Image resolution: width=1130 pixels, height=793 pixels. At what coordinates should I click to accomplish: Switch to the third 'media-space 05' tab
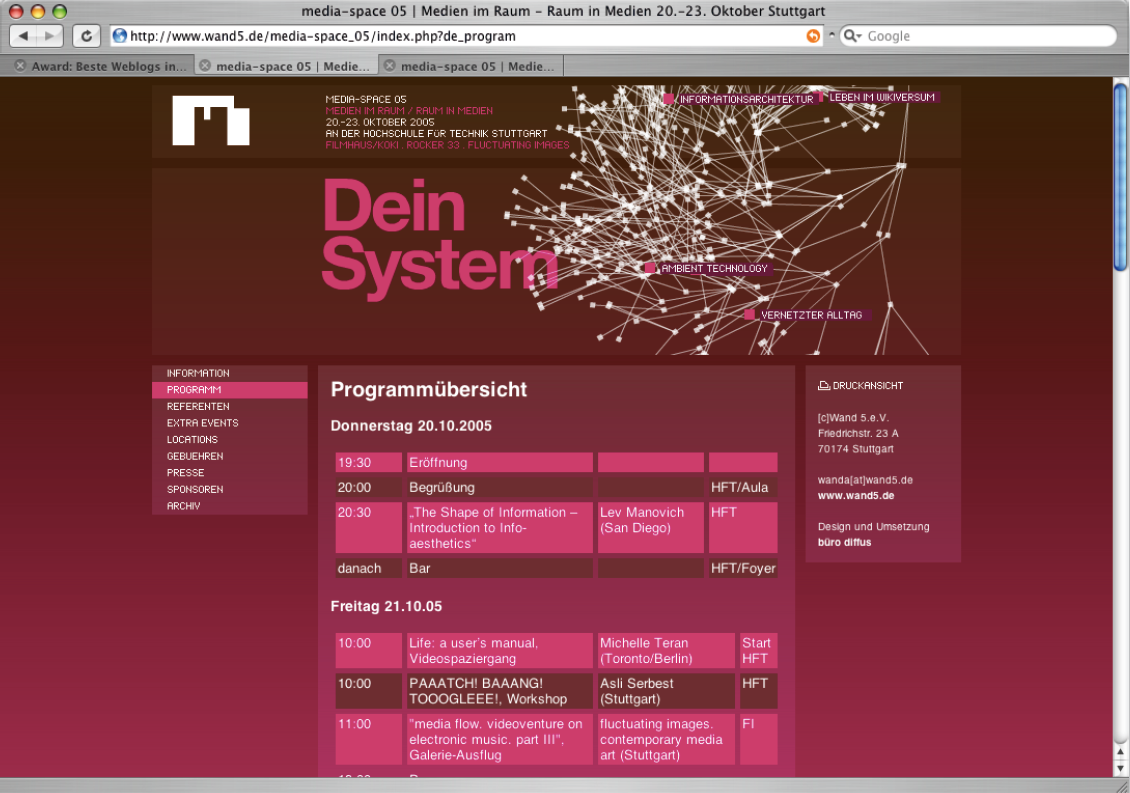(x=480, y=65)
